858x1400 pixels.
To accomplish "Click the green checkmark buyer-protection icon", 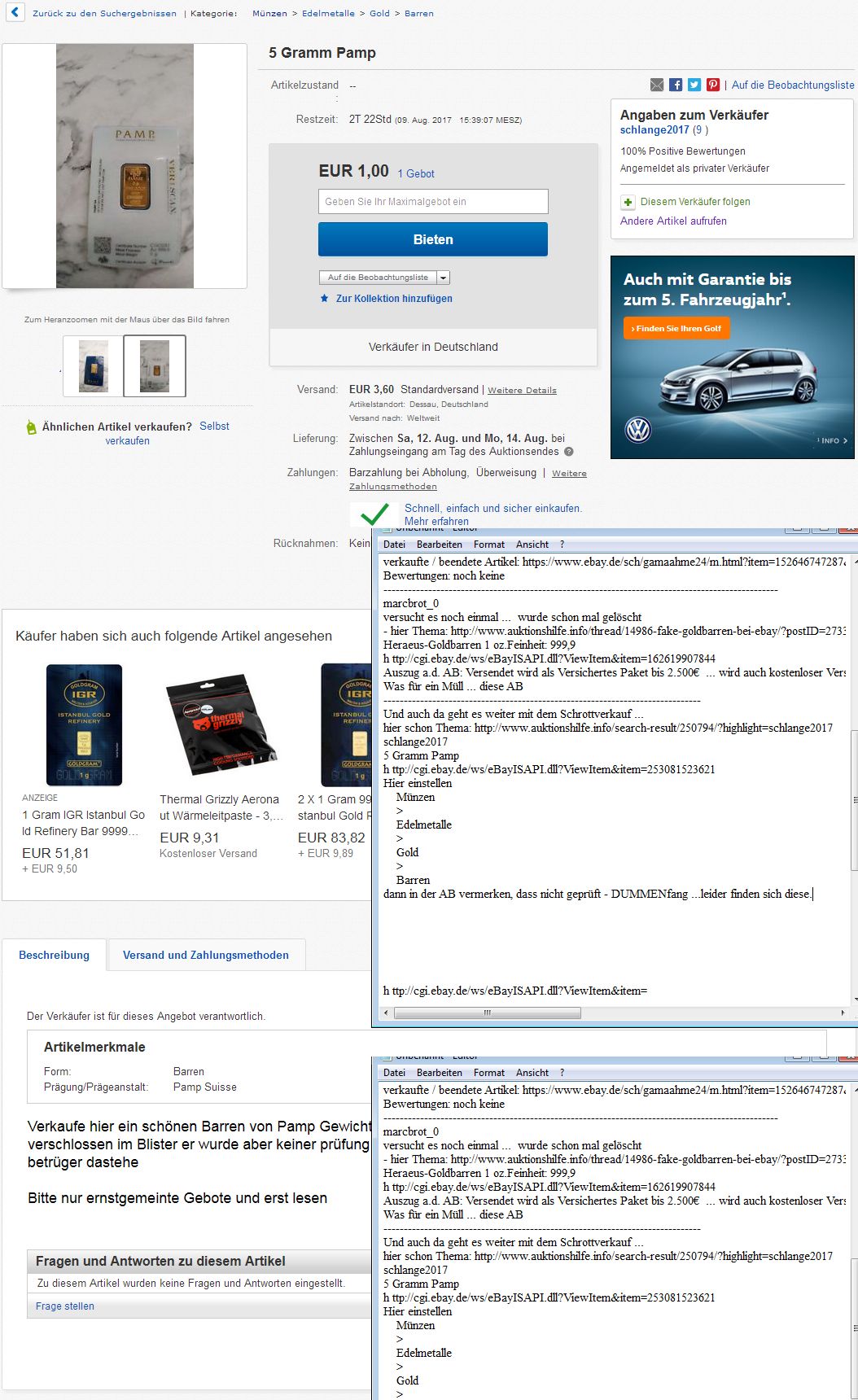I will 374,514.
